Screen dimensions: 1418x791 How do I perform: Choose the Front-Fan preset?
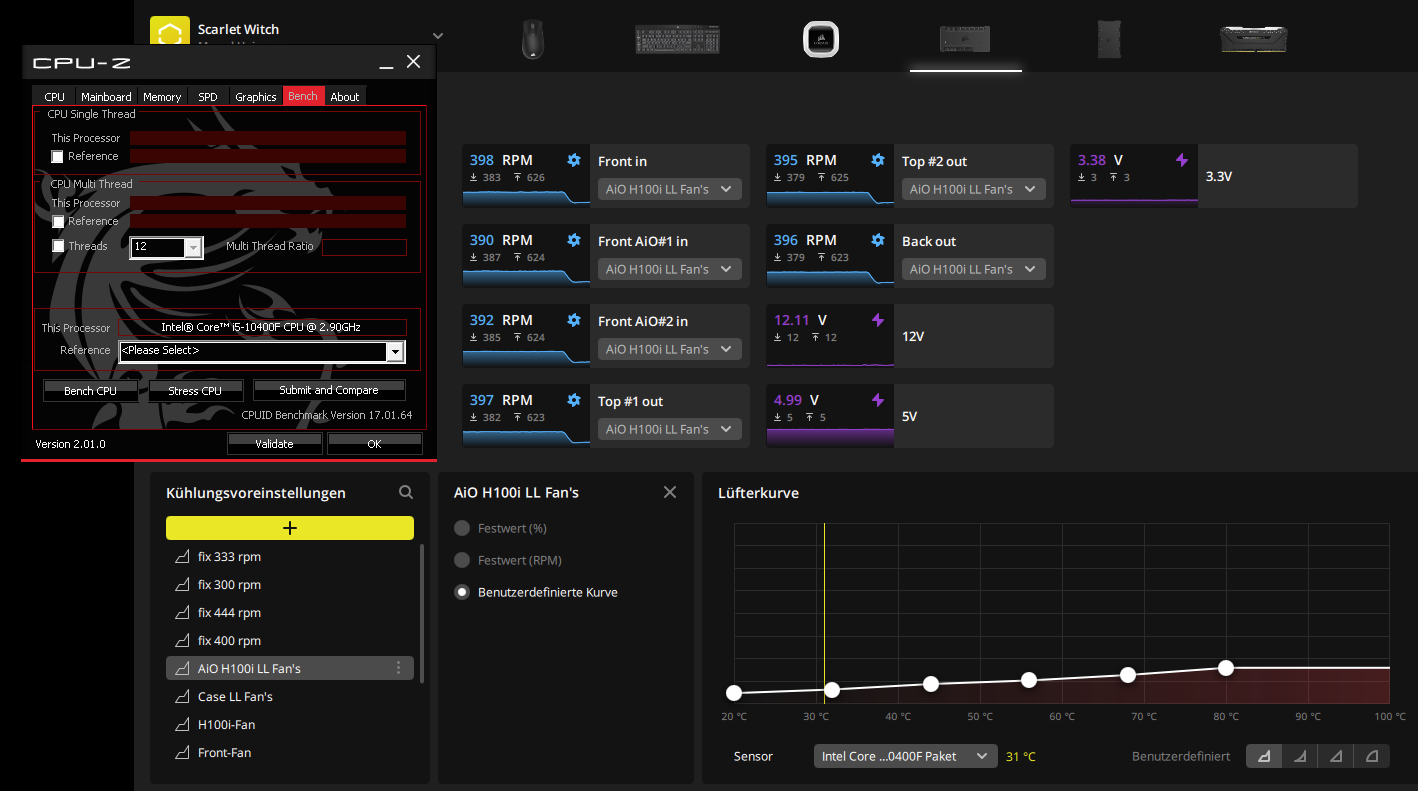coord(290,752)
